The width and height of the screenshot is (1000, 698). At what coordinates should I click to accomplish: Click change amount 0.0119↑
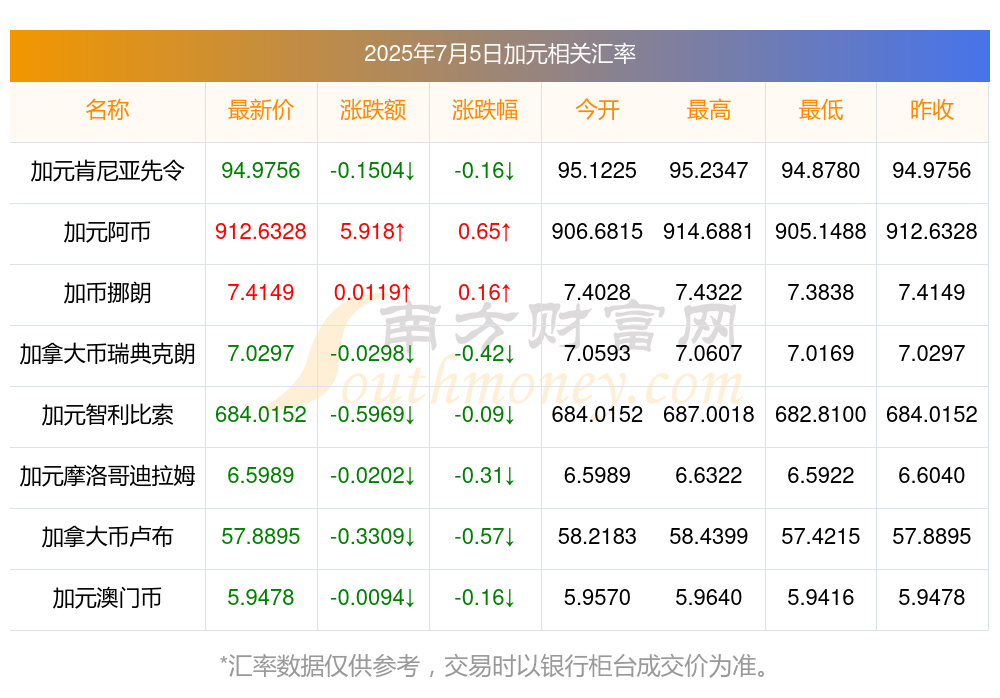(372, 292)
